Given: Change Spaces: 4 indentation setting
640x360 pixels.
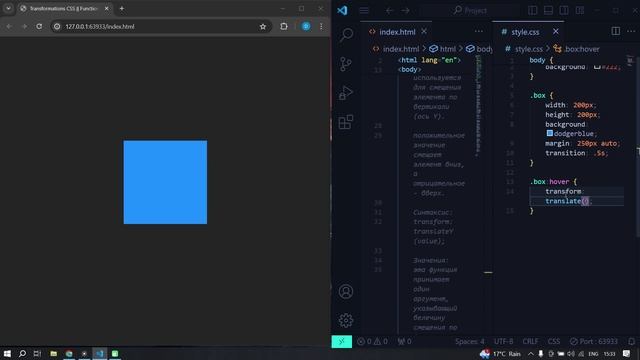Looking at the screenshot, I should point(470,341).
